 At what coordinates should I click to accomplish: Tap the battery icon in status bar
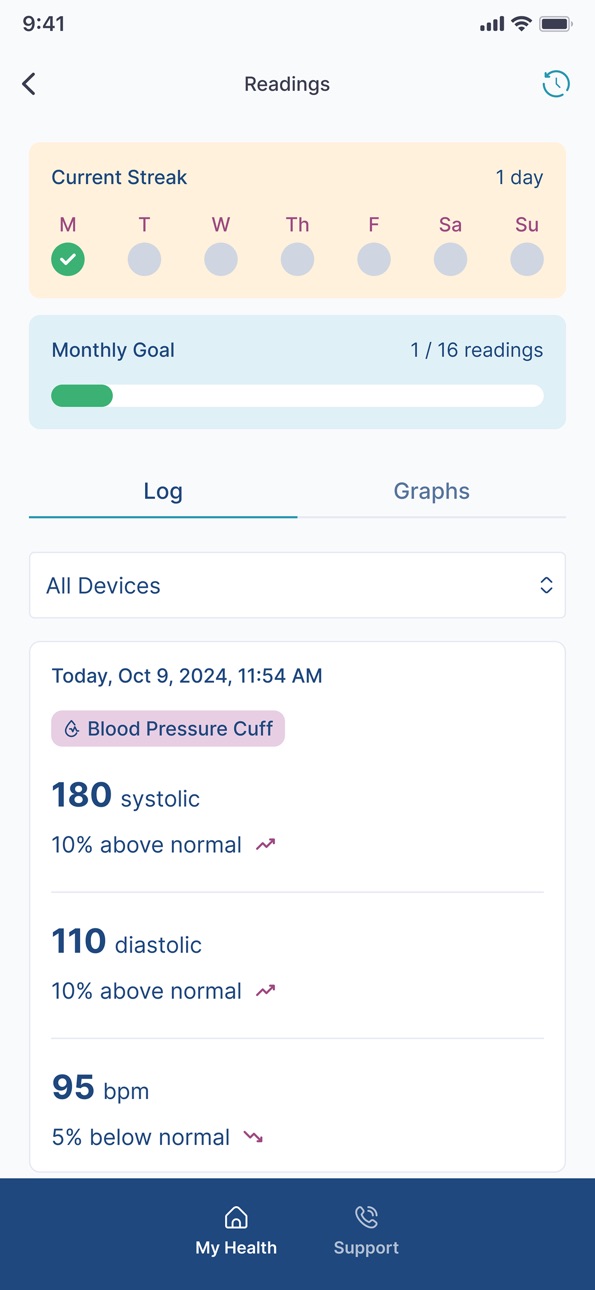tap(555, 24)
